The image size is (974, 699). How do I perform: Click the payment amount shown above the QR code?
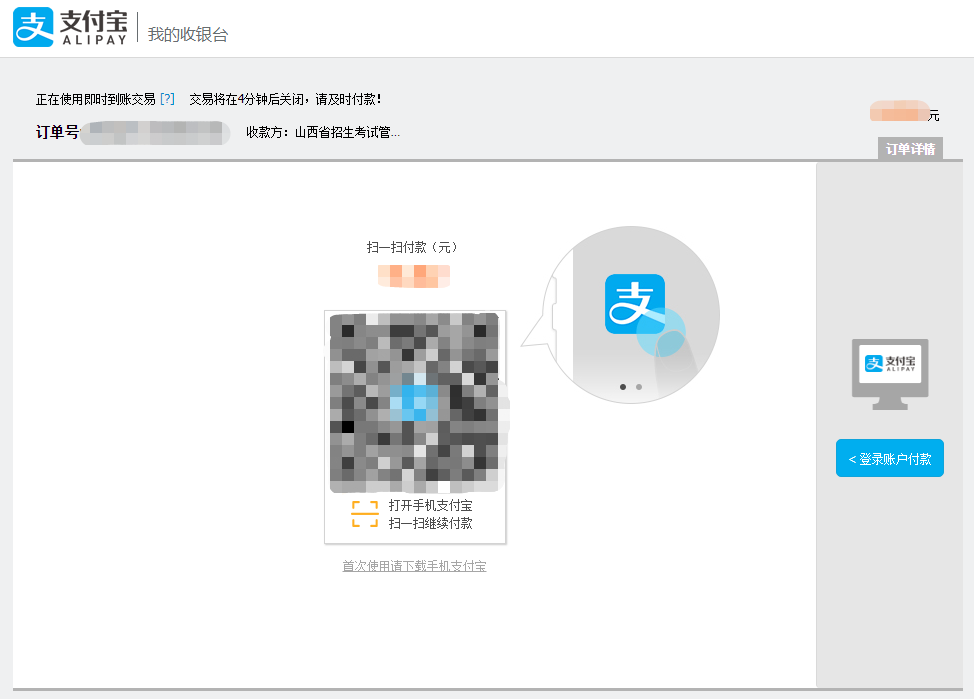click(414, 275)
